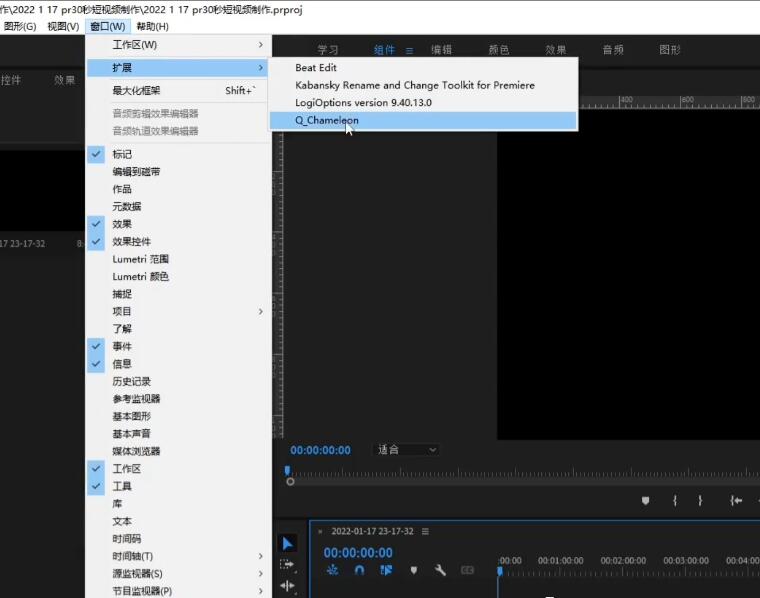Close sequence tab 2022-01-17 23-17-32
Viewport: 760px width, 598px height.
point(320,531)
